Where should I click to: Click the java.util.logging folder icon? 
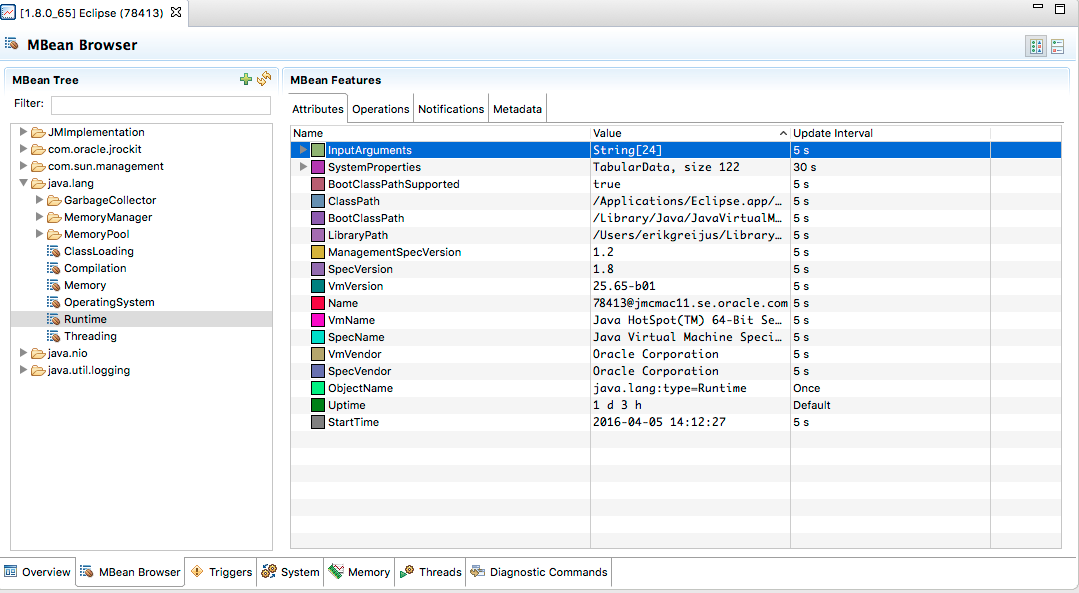(38, 370)
